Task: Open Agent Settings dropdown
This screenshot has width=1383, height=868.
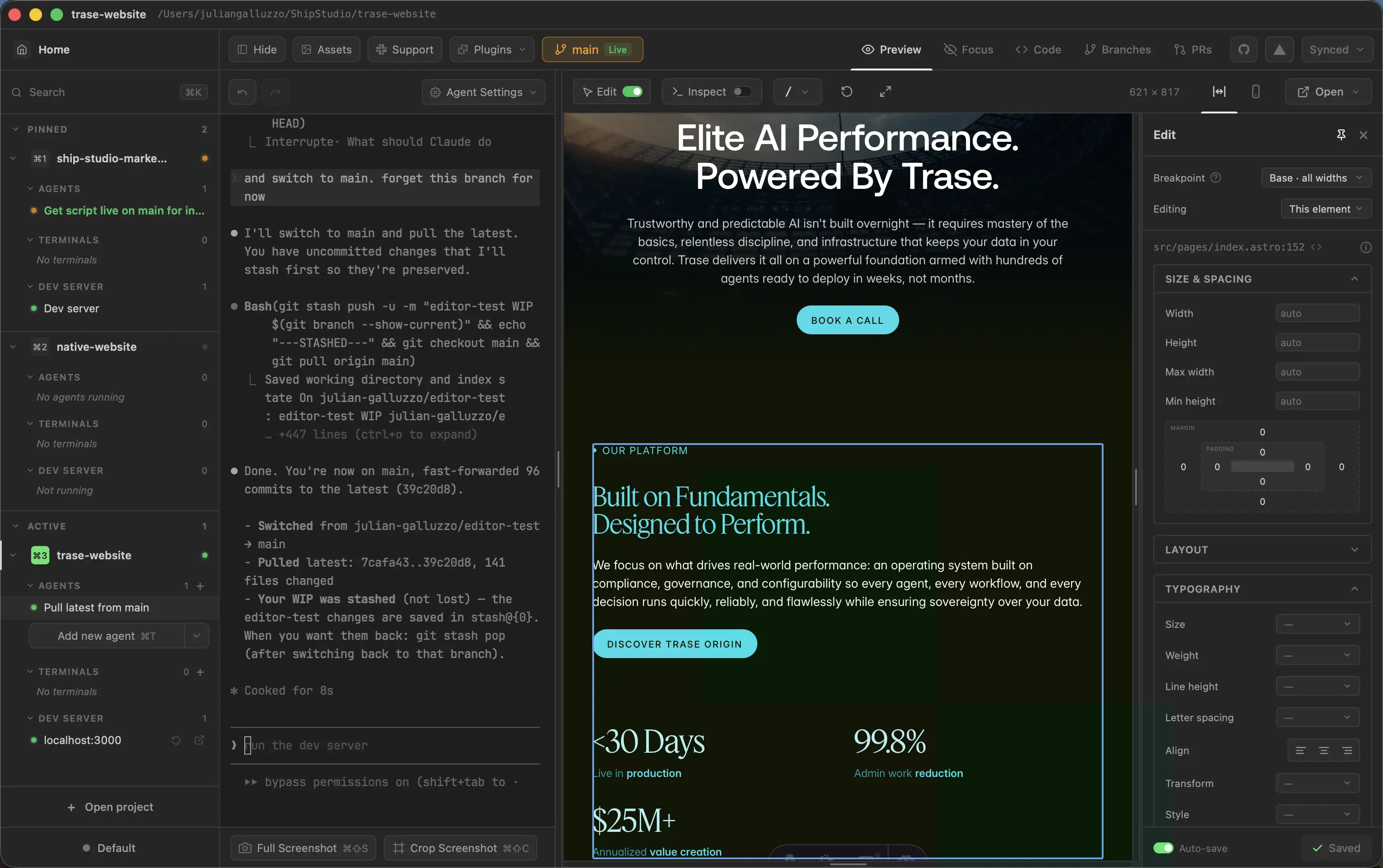Action: (483, 92)
